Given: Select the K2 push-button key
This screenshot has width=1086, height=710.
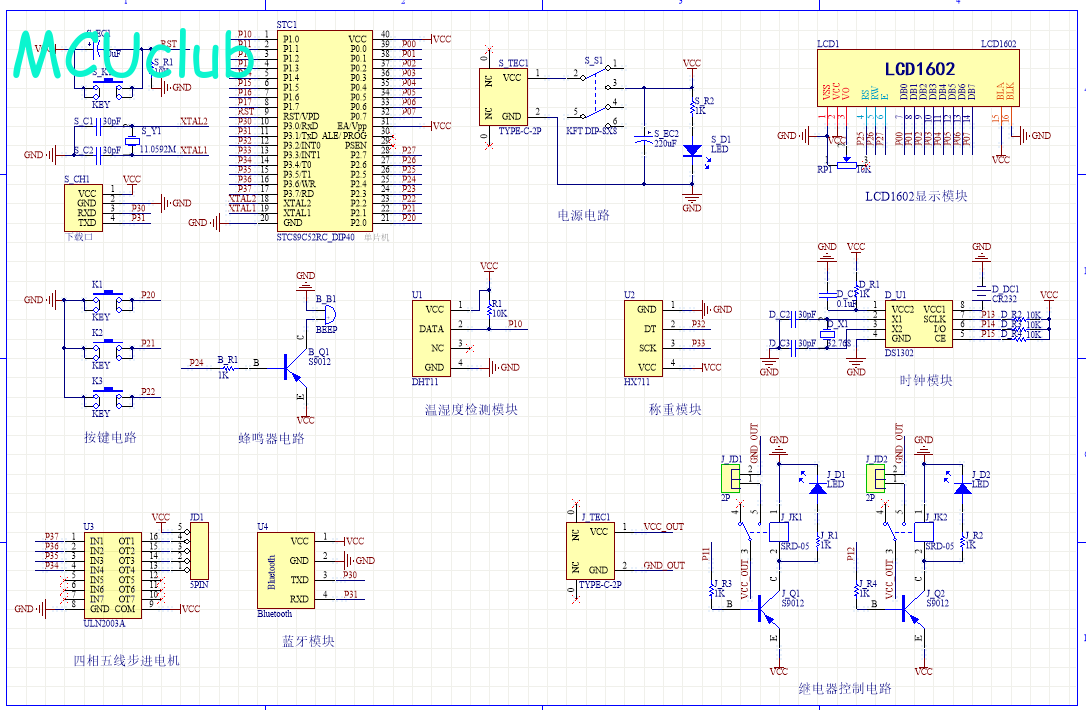Looking at the screenshot, I should click(x=106, y=348).
